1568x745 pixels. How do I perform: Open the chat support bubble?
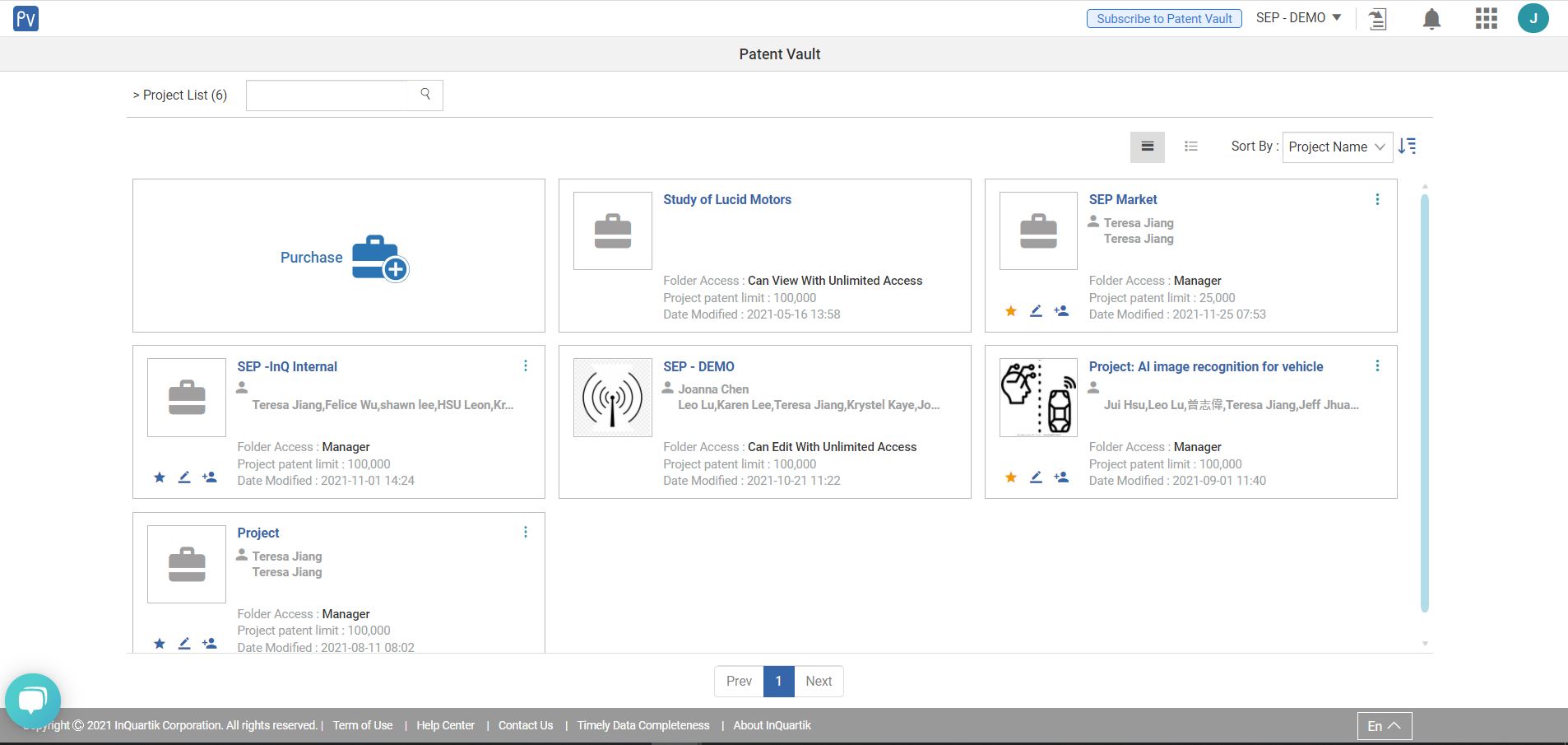coord(33,701)
